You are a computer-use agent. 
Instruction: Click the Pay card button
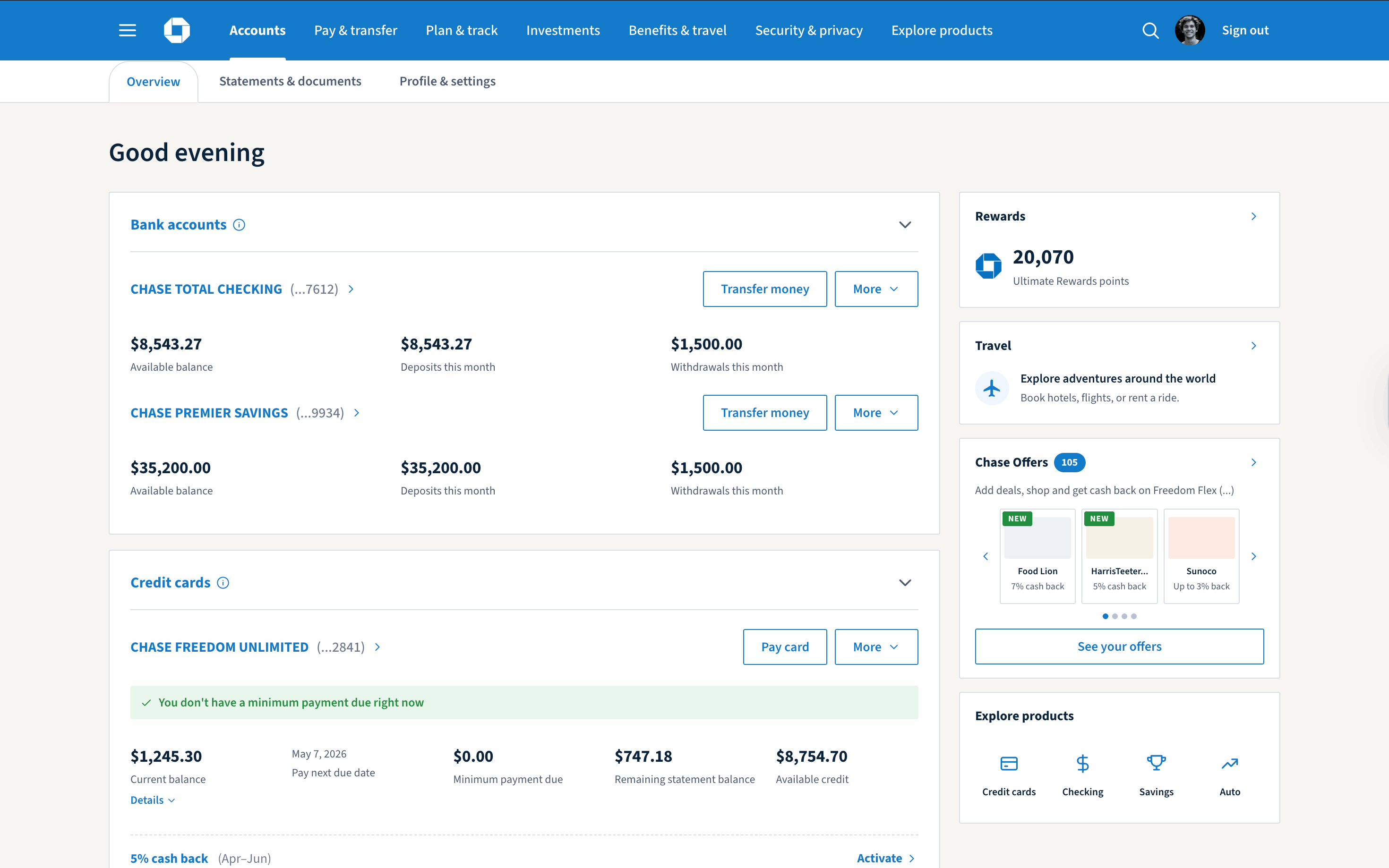pyautogui.click(x=785, y=647)
